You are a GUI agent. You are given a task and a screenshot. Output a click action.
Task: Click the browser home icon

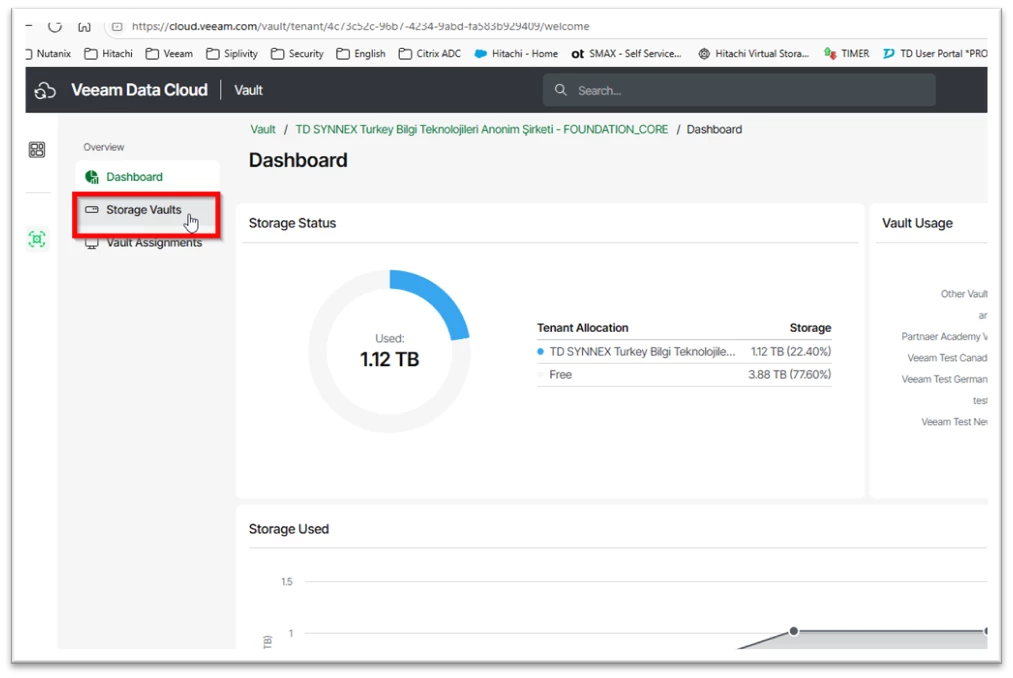tap(84, 26)
